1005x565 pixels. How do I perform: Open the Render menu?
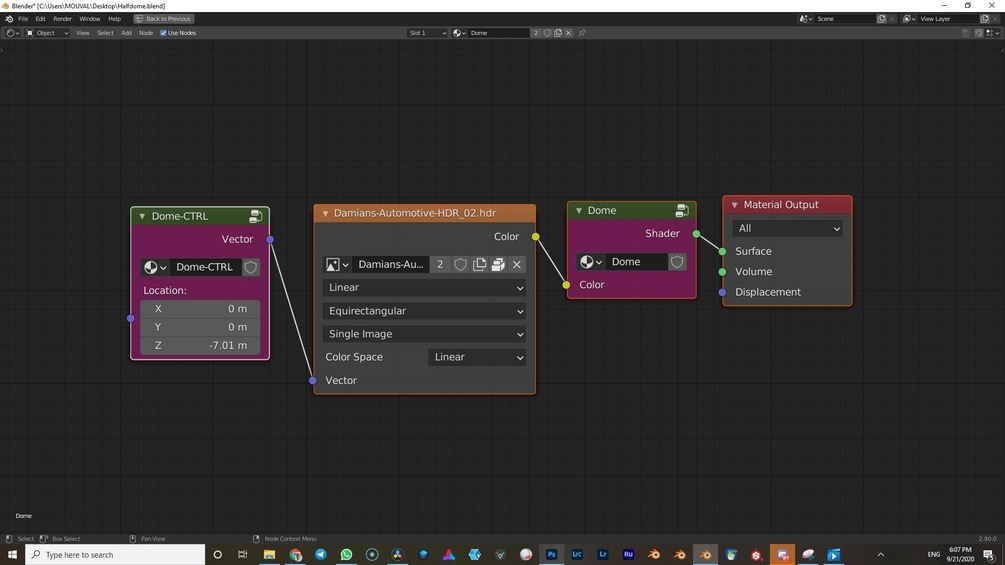point(62,19)
